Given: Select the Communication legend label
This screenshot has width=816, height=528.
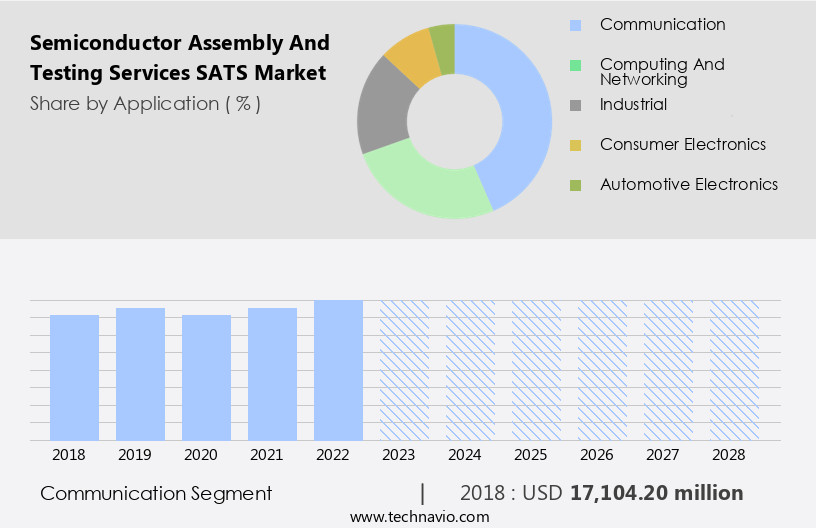Looking at the screenshot, I should (x=662, y=25).
